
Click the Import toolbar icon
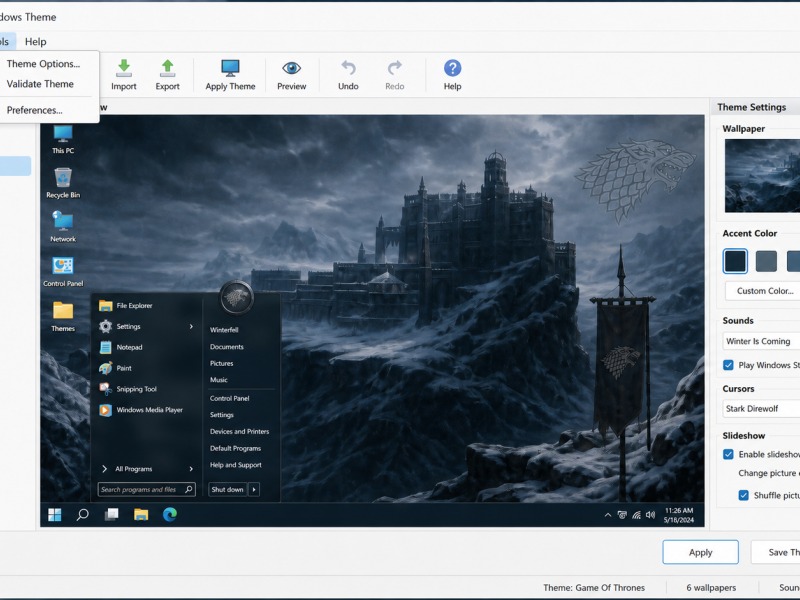click(123, 68)
